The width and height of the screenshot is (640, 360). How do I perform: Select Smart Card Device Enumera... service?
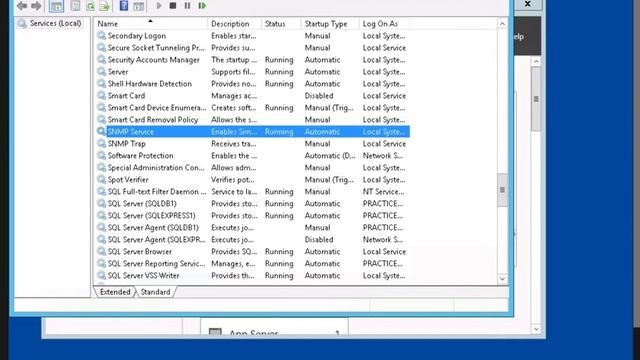click(x=253, y=108)
